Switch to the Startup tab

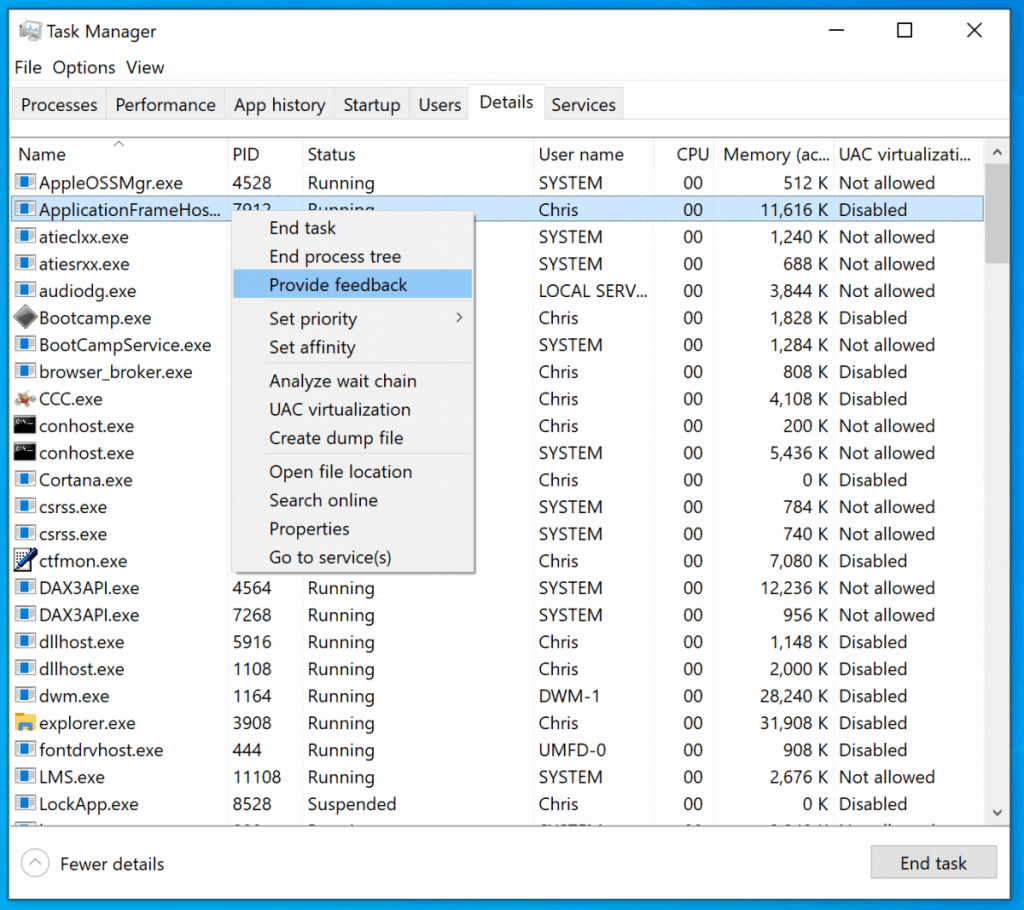click(x=372, y=105)
